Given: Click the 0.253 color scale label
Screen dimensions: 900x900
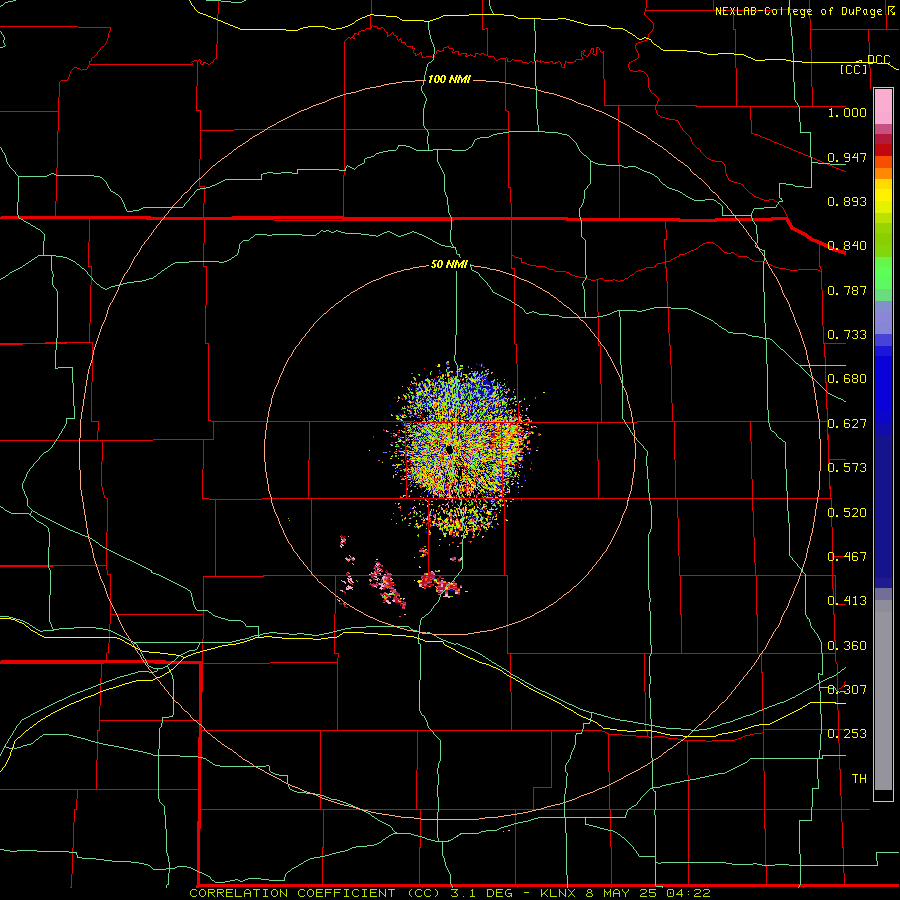Looking at the screenshot, I should (847, 734).
